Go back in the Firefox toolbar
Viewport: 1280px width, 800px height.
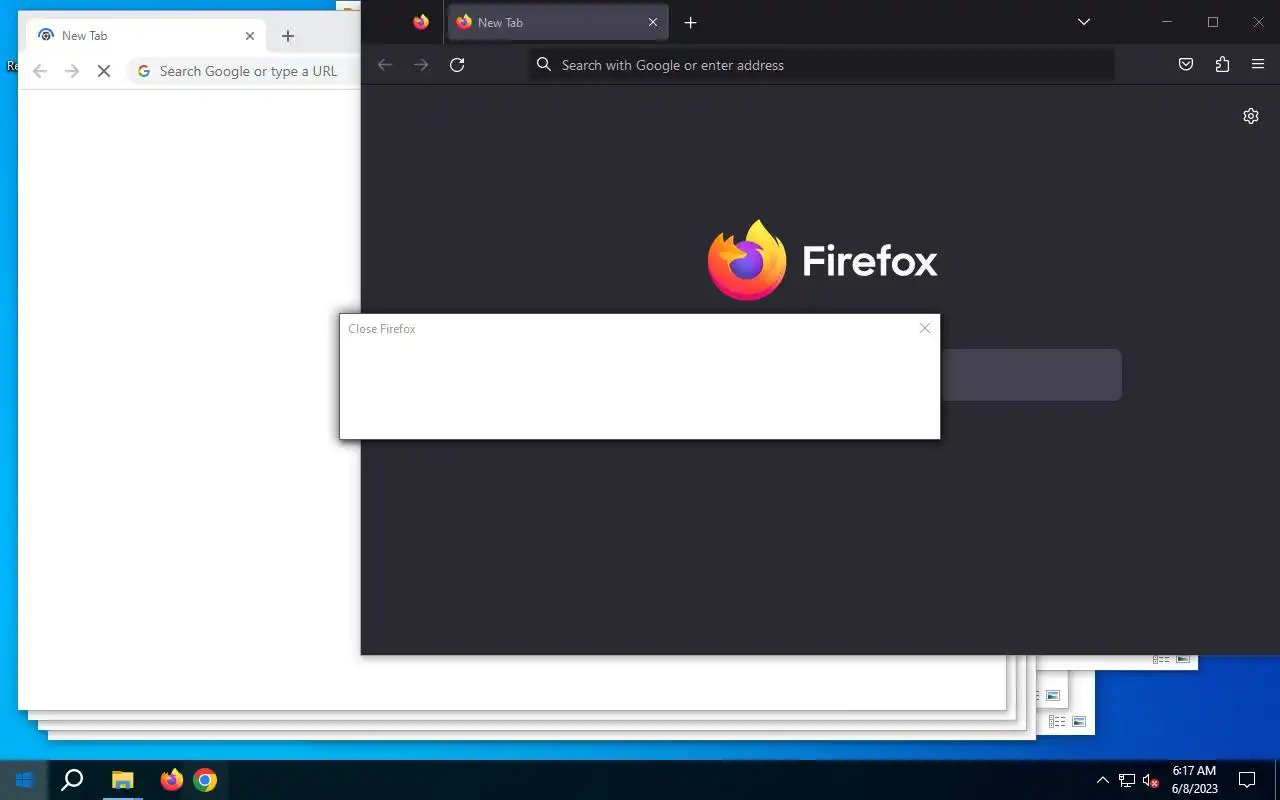pyautogui.click(x=385, y=65)
